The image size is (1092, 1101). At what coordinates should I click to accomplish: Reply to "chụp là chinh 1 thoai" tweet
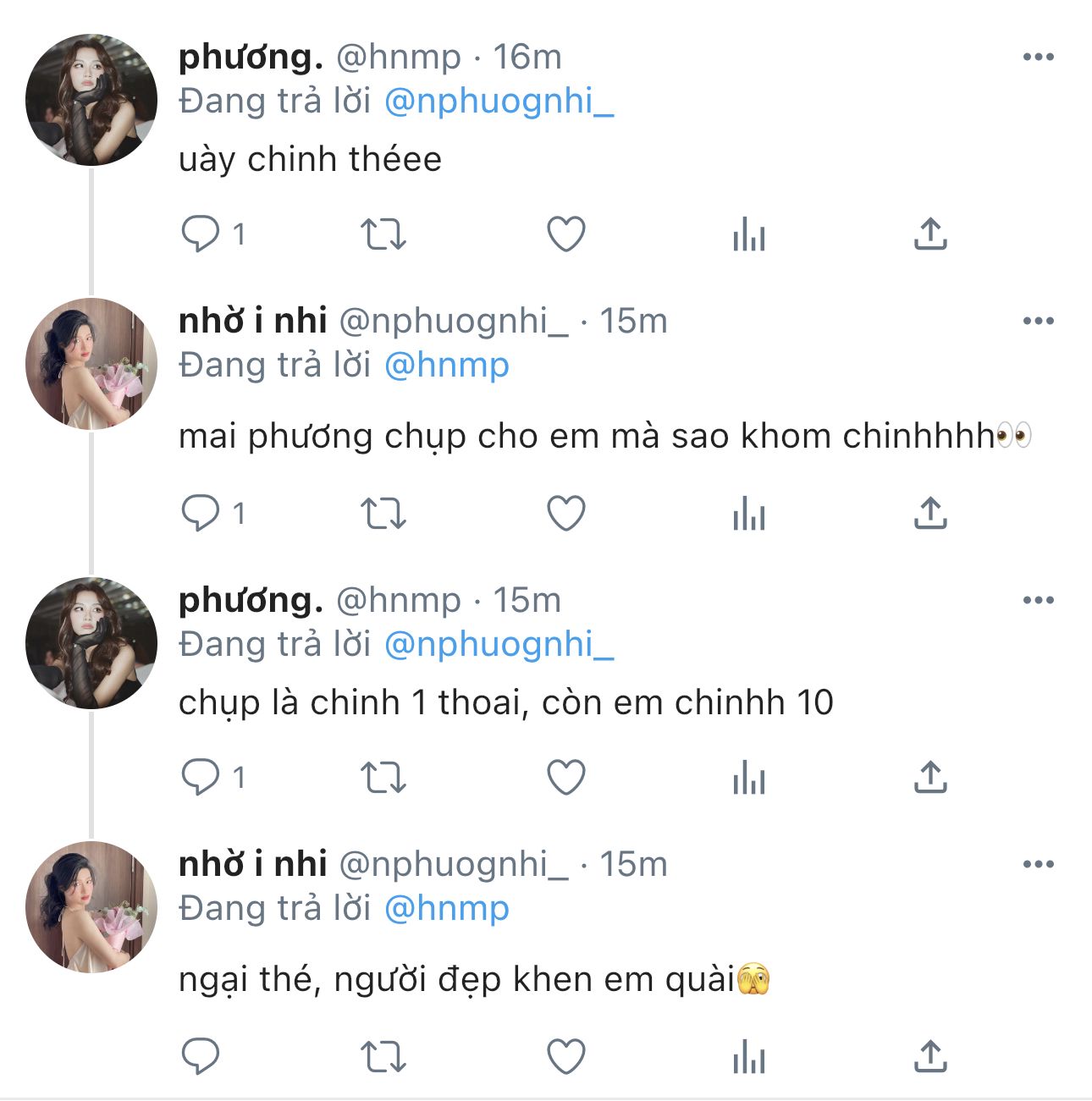tap(201, 778)
